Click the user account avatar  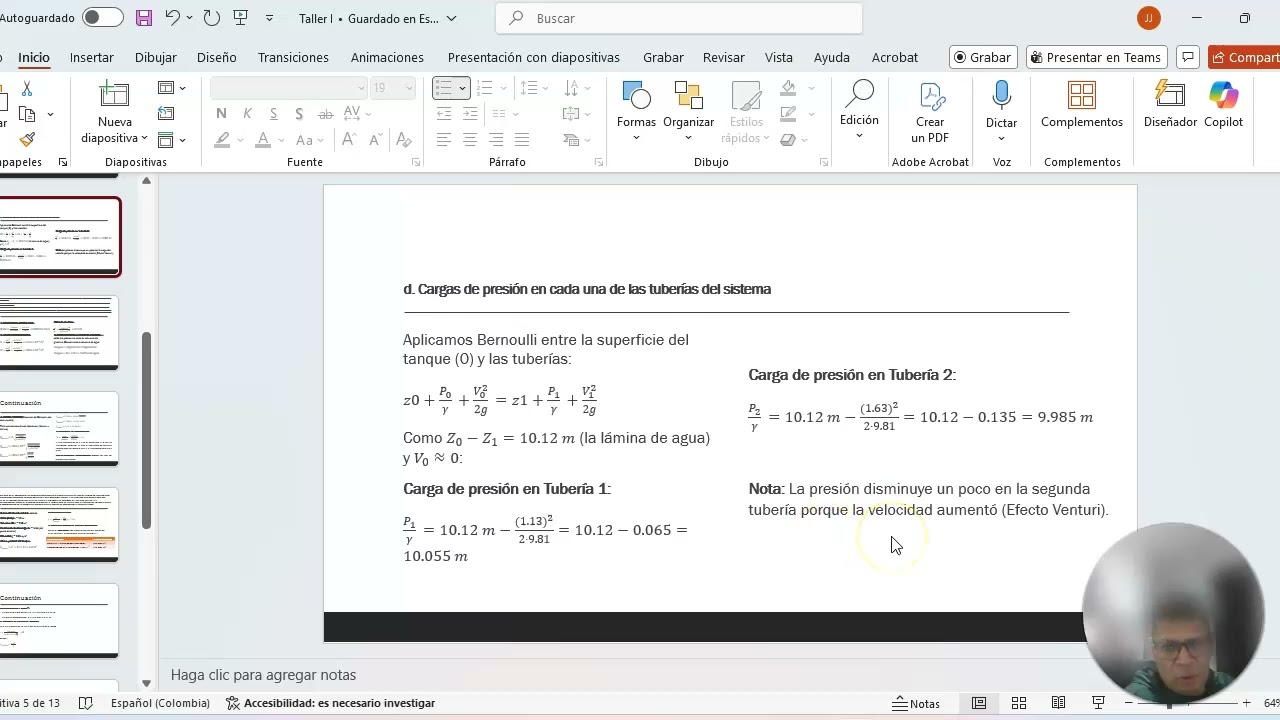pyautogui.click(x=1148, y=18)
